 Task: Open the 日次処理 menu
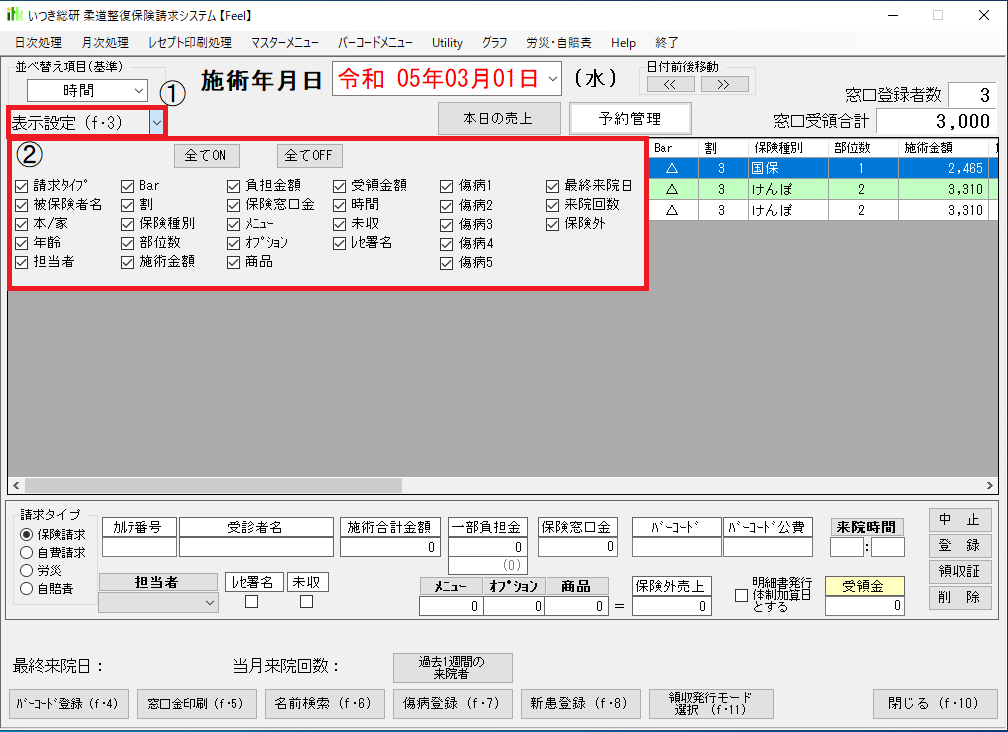point(38,43)
